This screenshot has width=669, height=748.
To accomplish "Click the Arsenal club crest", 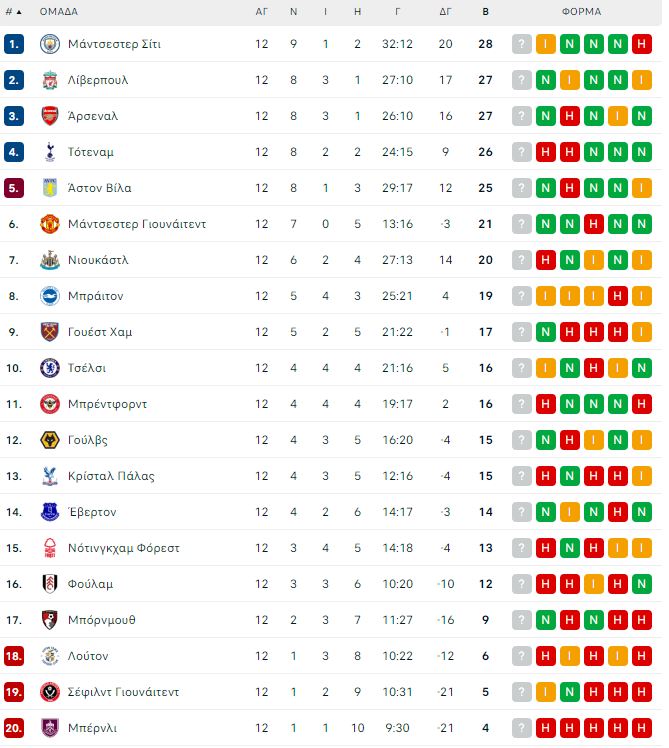I will (50, 116).
